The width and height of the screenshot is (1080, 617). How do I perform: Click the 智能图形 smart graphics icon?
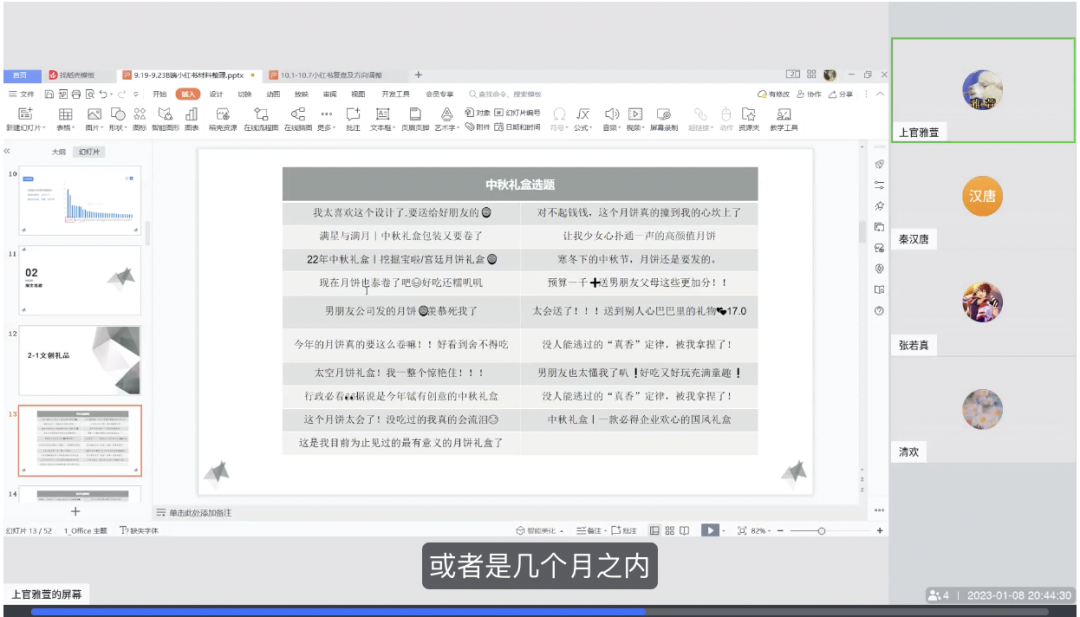pos(165,114)
